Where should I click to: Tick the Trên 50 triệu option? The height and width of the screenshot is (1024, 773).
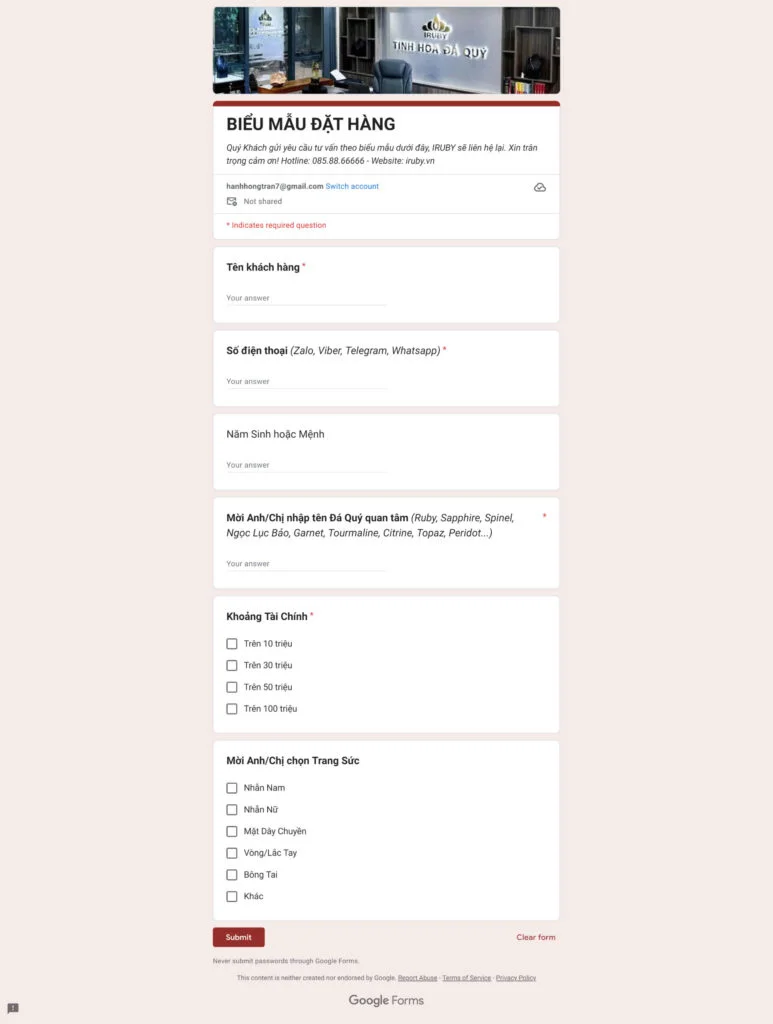tap(232, 687)
